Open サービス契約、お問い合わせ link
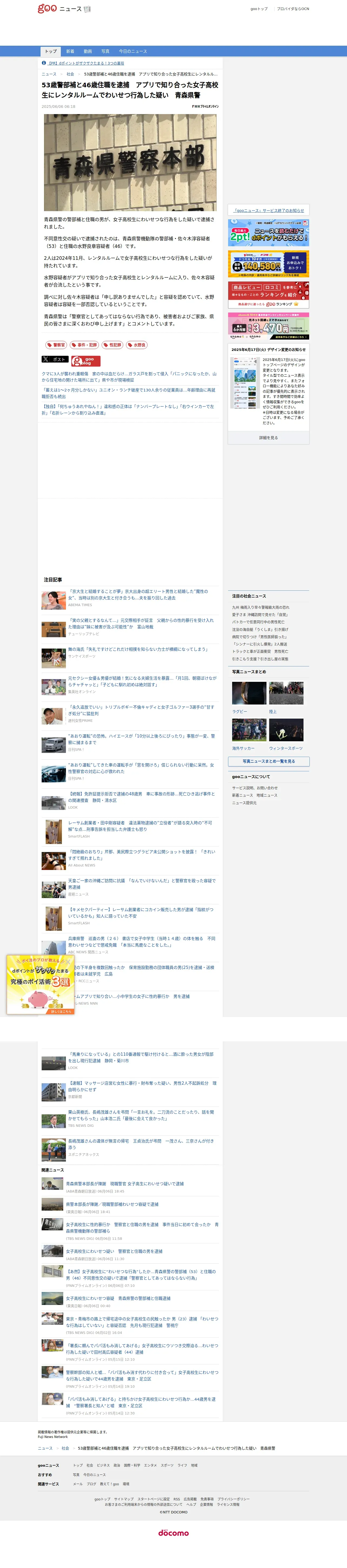This screenshot has width=347, height=1568. tap(255, 788)
